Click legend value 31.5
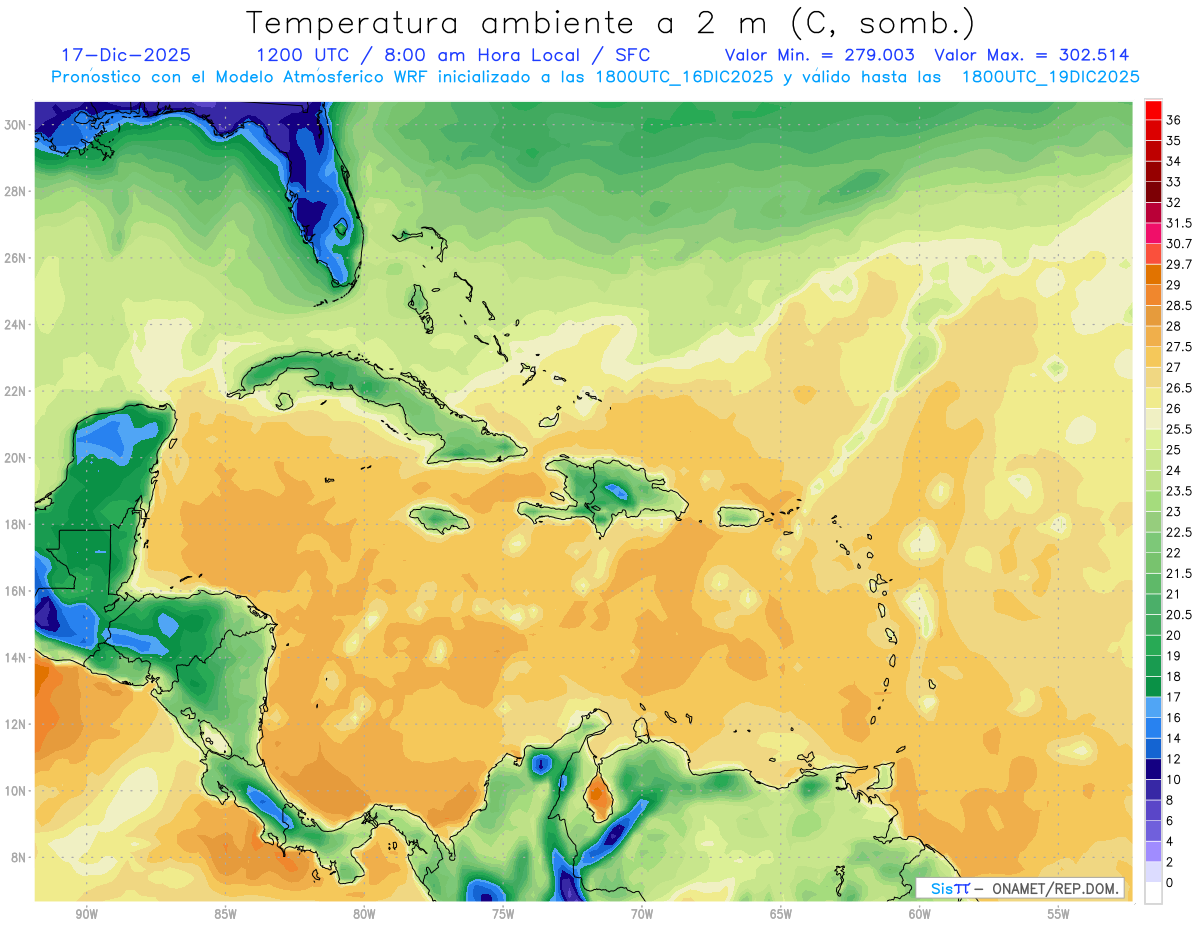Viewport: 1200px width, 927px height. pyautogui.click(x=1179, y=223)
